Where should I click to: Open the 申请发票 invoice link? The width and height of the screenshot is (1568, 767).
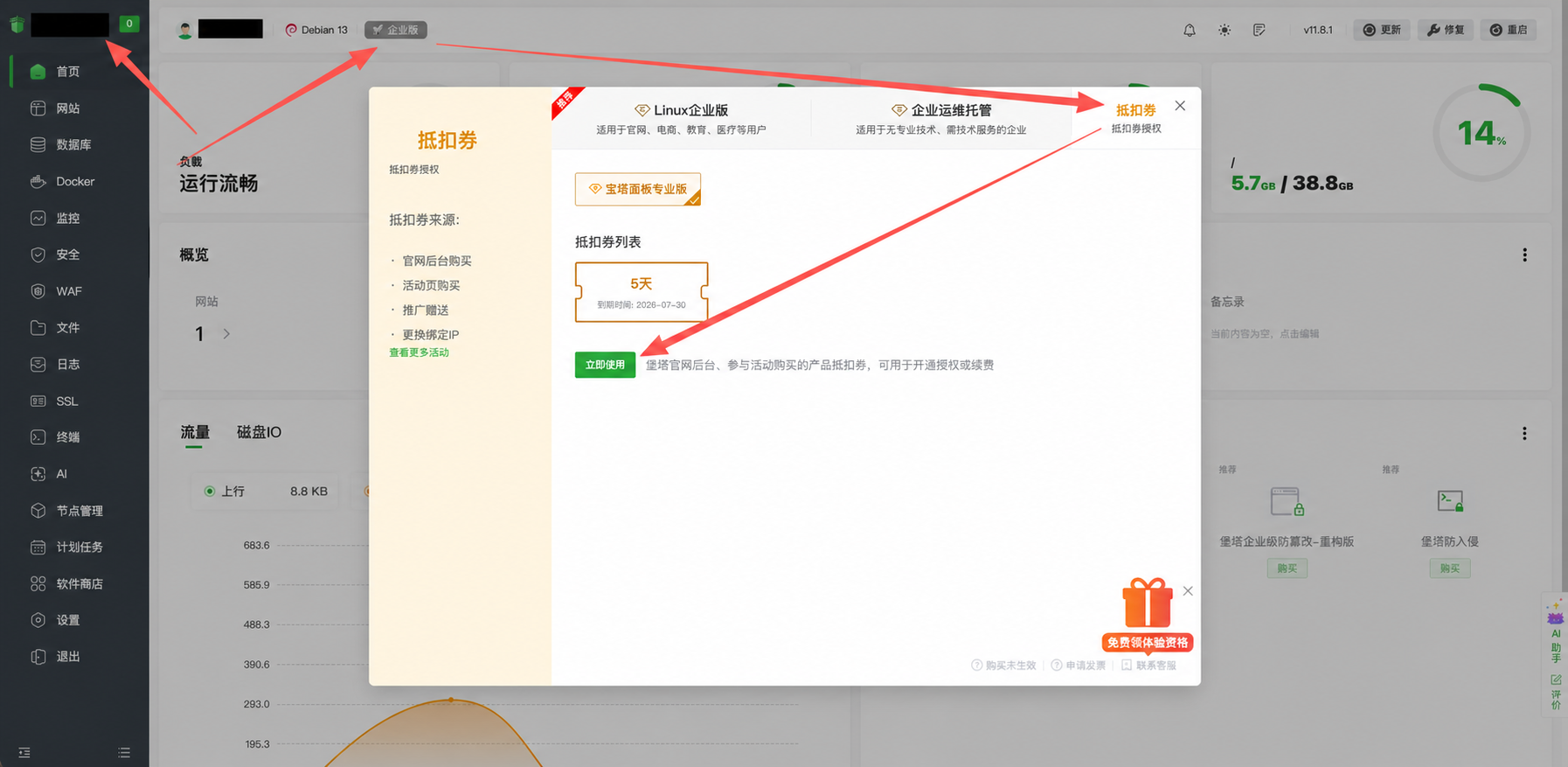point(1079,666)
